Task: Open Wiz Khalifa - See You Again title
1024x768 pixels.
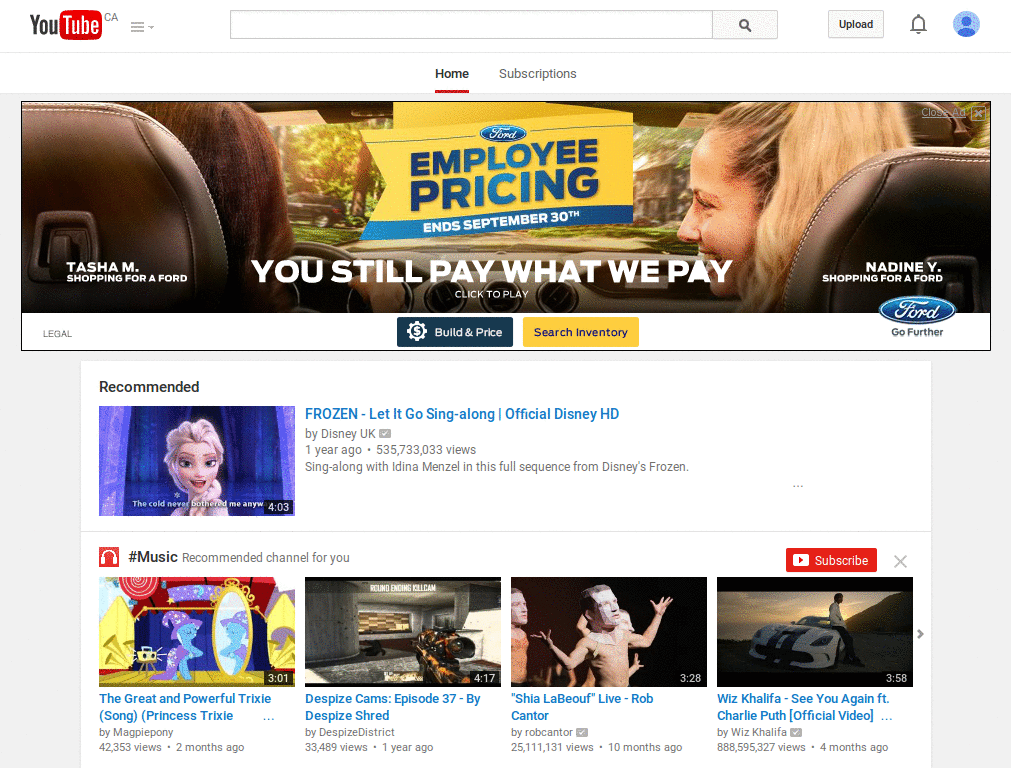Action: tap(803, 707)
